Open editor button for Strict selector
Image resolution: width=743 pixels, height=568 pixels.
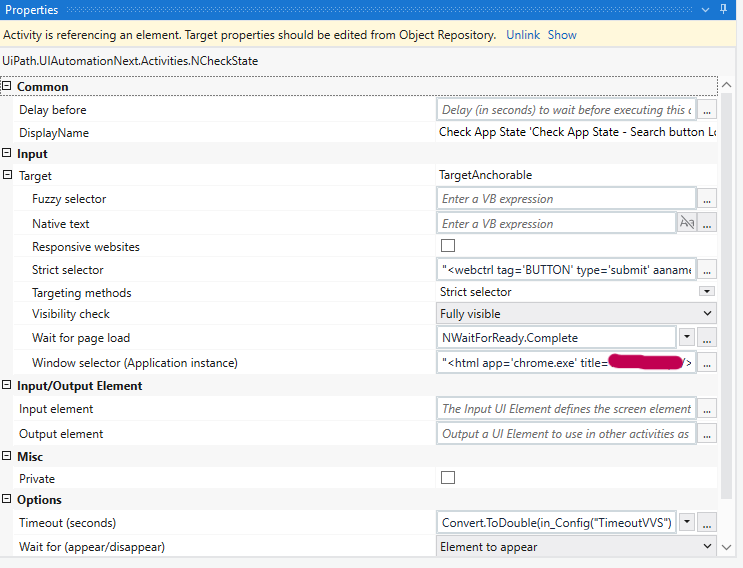(x=707, y=269)
